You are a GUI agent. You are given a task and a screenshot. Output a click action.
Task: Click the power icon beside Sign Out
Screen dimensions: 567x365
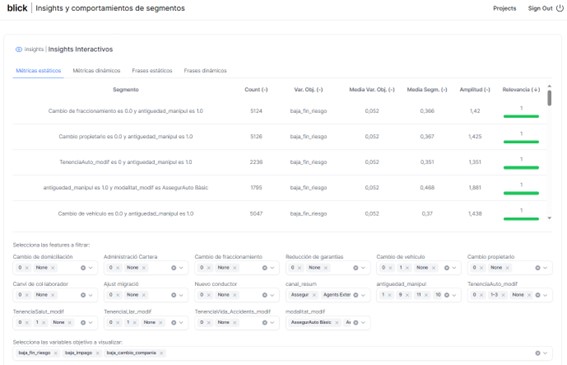coord(560,8)
